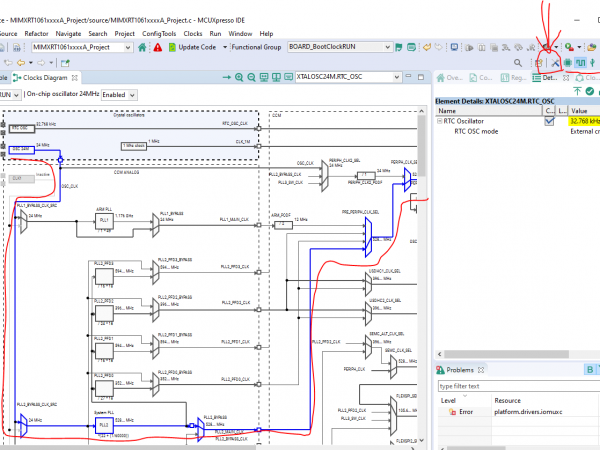The width and height of the screenshot is (600, 450).
Task: Toggle the RTC Oscillator checkbox
Action: tap(548, 121)
